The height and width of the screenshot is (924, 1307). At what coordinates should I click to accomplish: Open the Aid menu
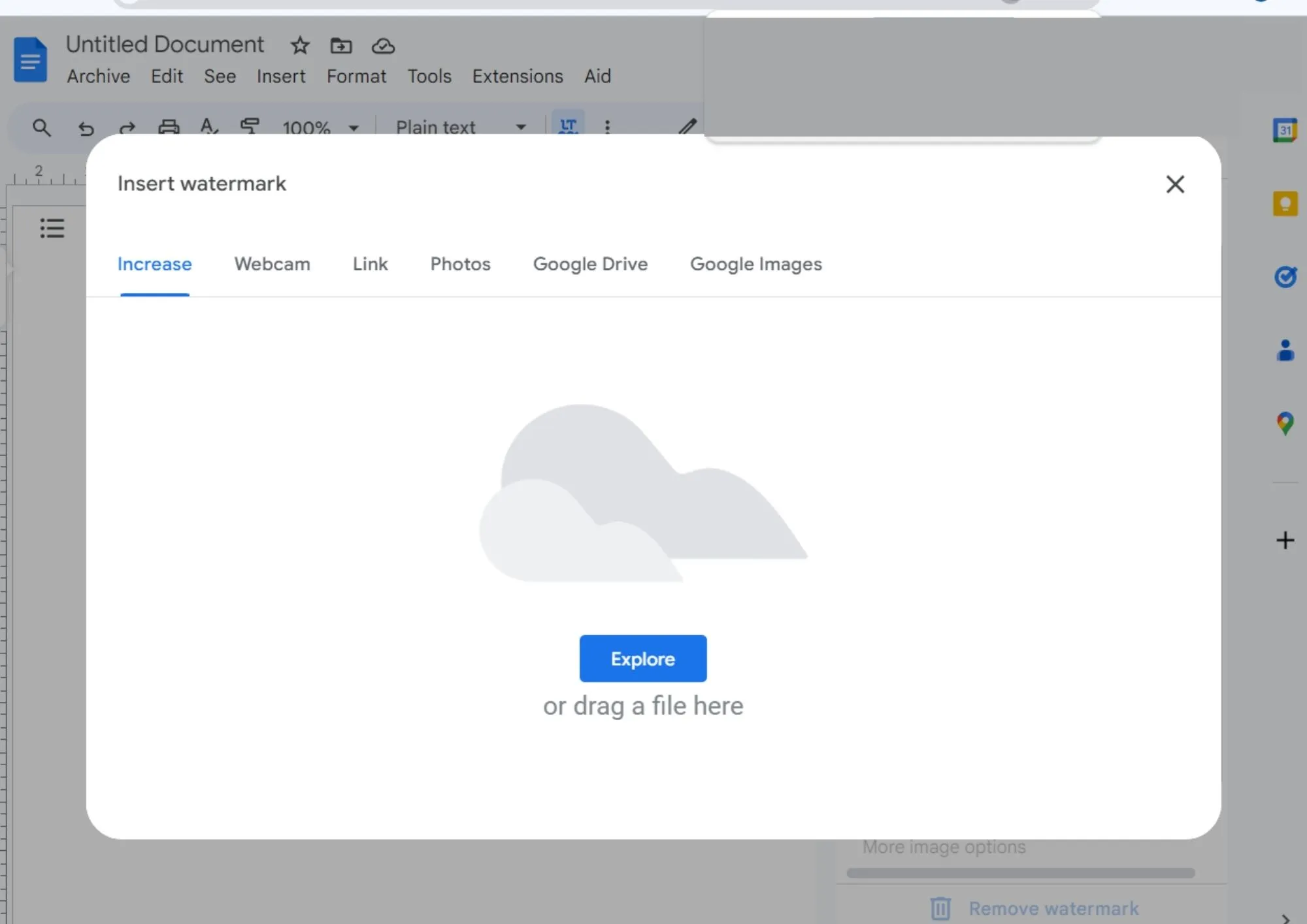click(x=597, y=76)
